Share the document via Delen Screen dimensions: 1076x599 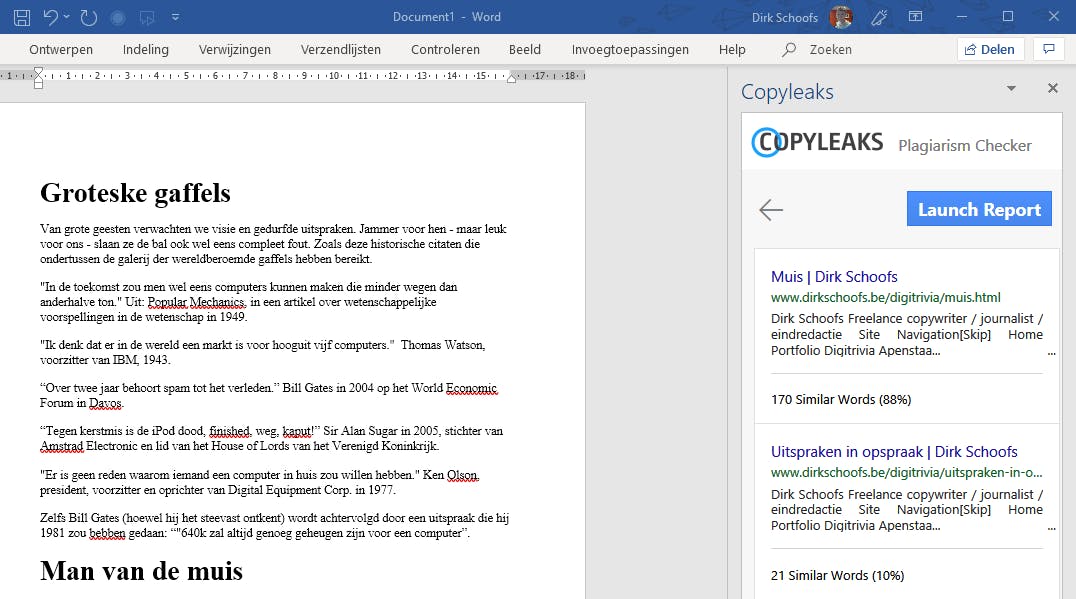tap(989, 49)
